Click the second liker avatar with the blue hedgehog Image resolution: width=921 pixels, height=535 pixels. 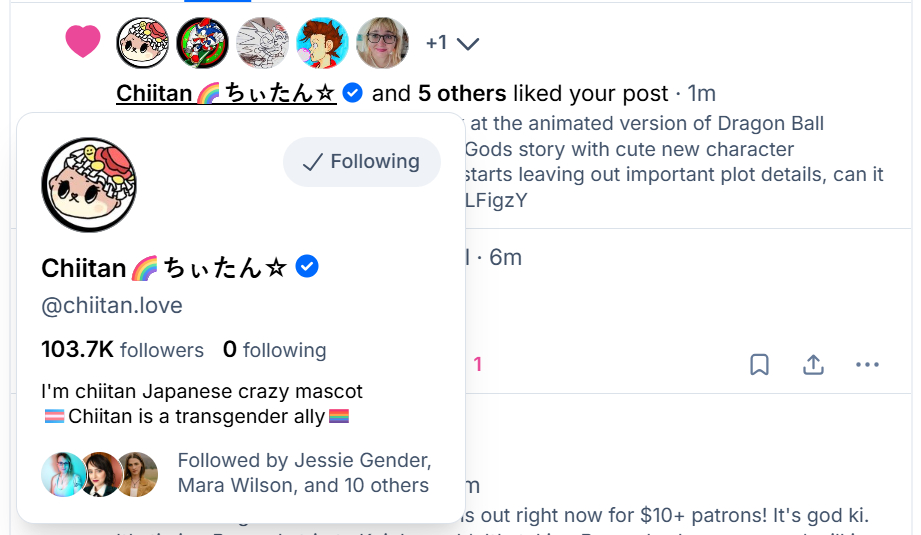click(x=202, y=43)
